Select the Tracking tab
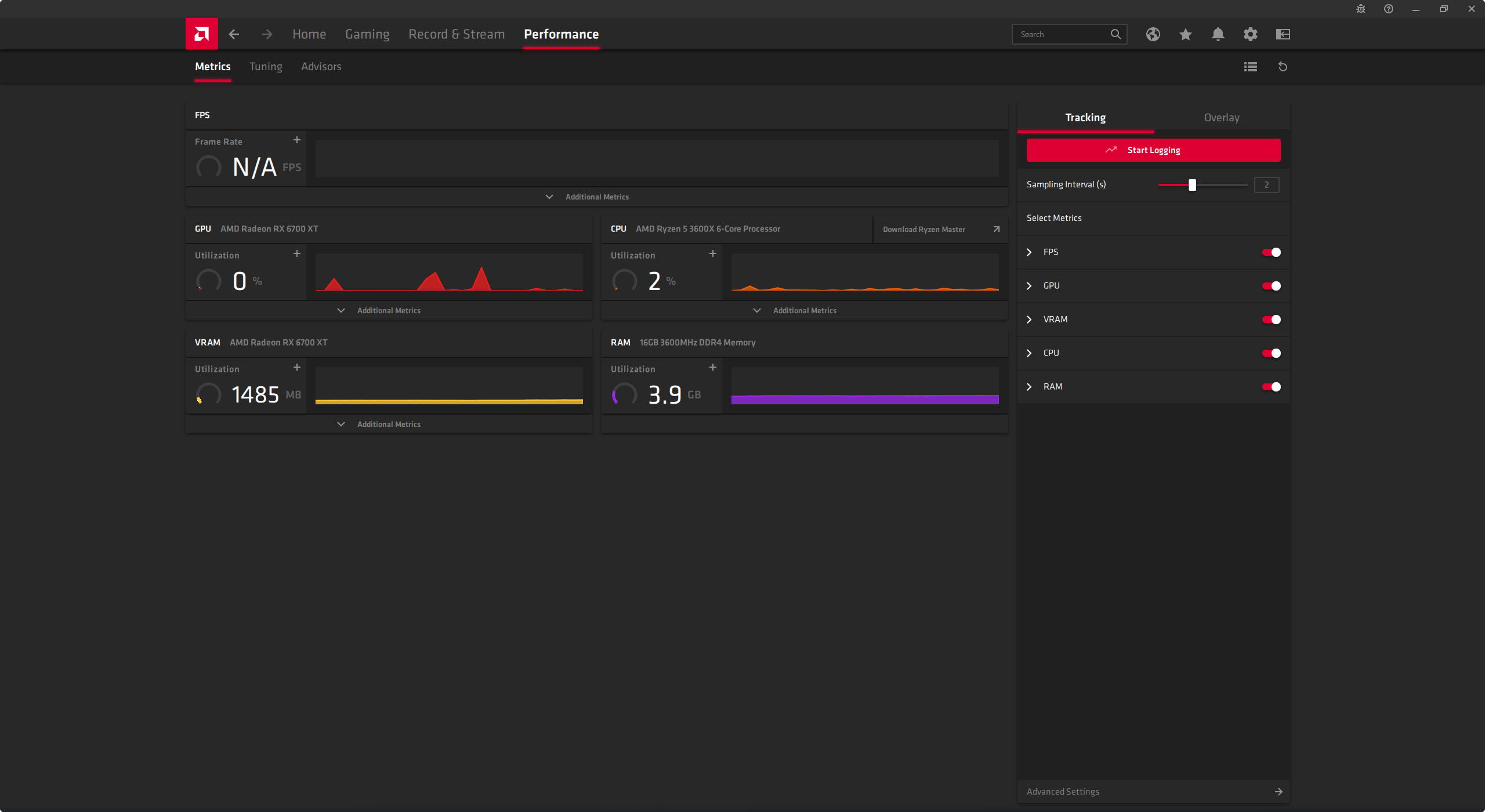 click(x=1085, y=118)
